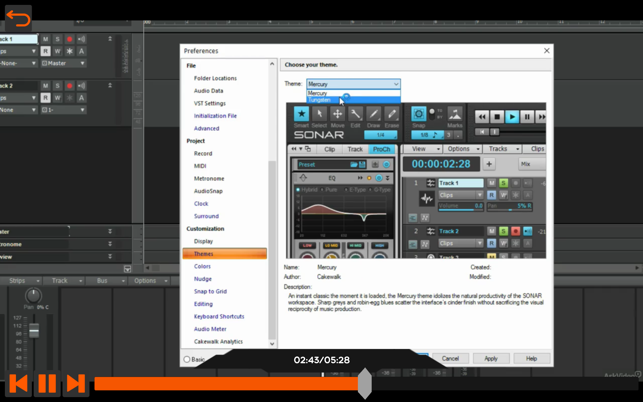Click Track 2 archive A button
Viewport: 643px width, 402px height.
pos(81,98)
